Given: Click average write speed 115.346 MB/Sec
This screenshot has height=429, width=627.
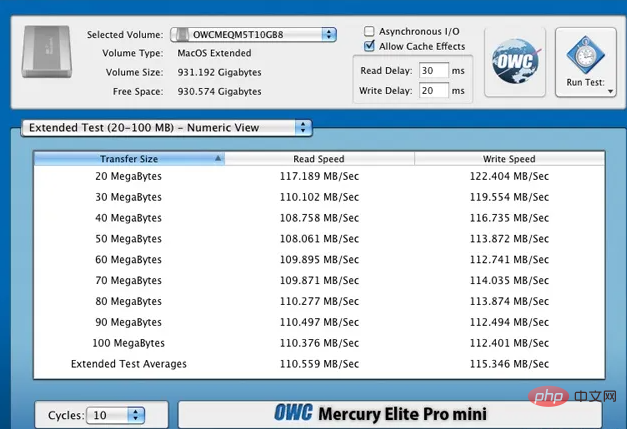Looking at the screenshot, I should coord(509,364).
